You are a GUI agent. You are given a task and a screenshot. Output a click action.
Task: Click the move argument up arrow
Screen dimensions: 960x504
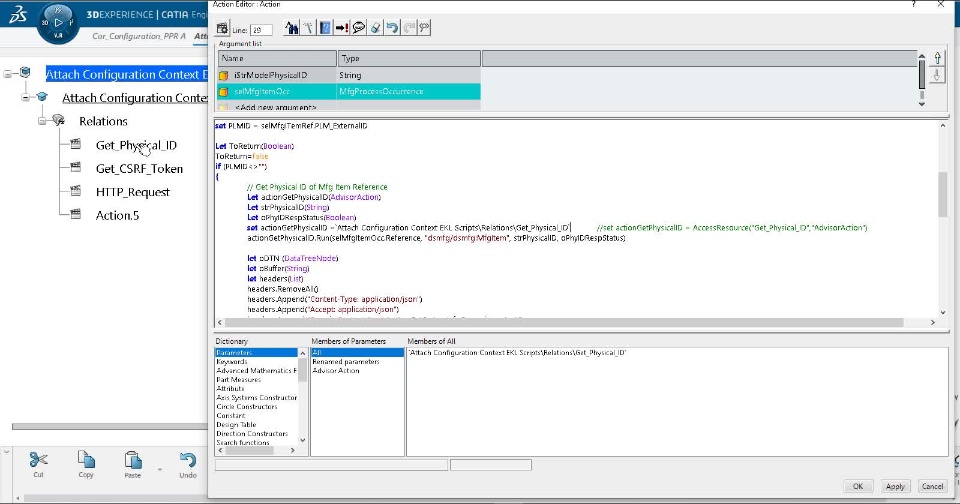coord(937,58)
